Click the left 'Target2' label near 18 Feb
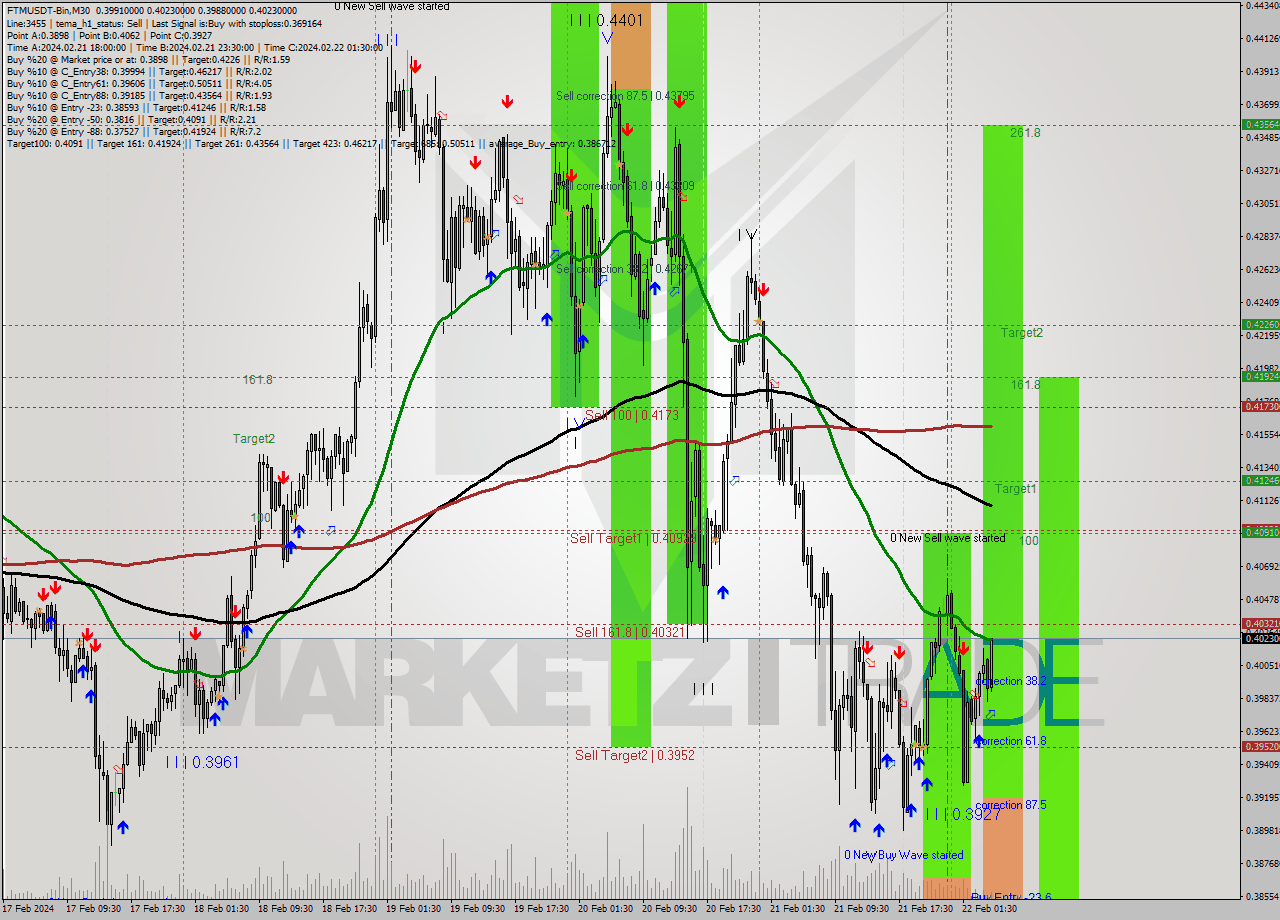 254,438
